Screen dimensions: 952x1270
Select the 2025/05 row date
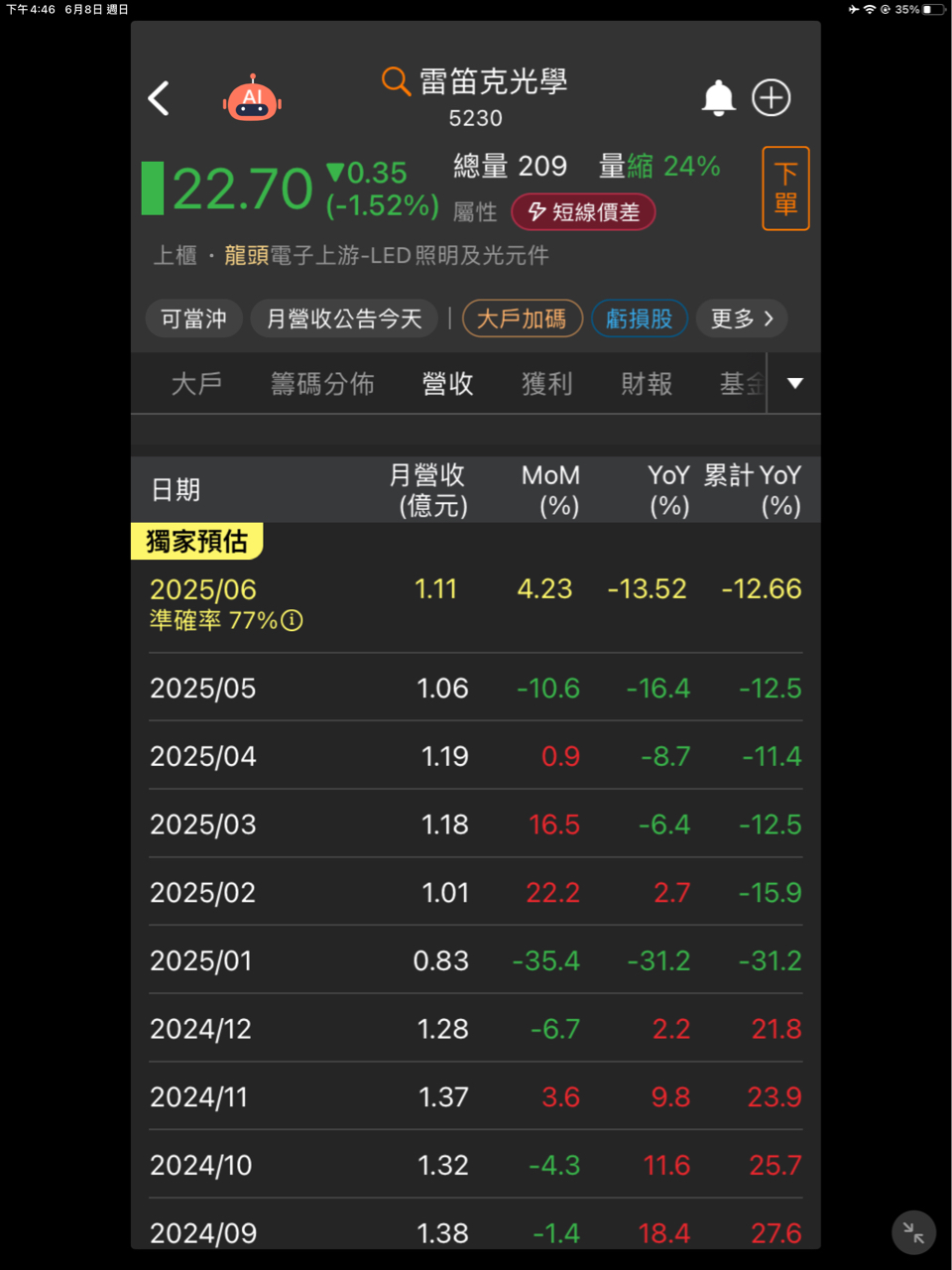203,689
